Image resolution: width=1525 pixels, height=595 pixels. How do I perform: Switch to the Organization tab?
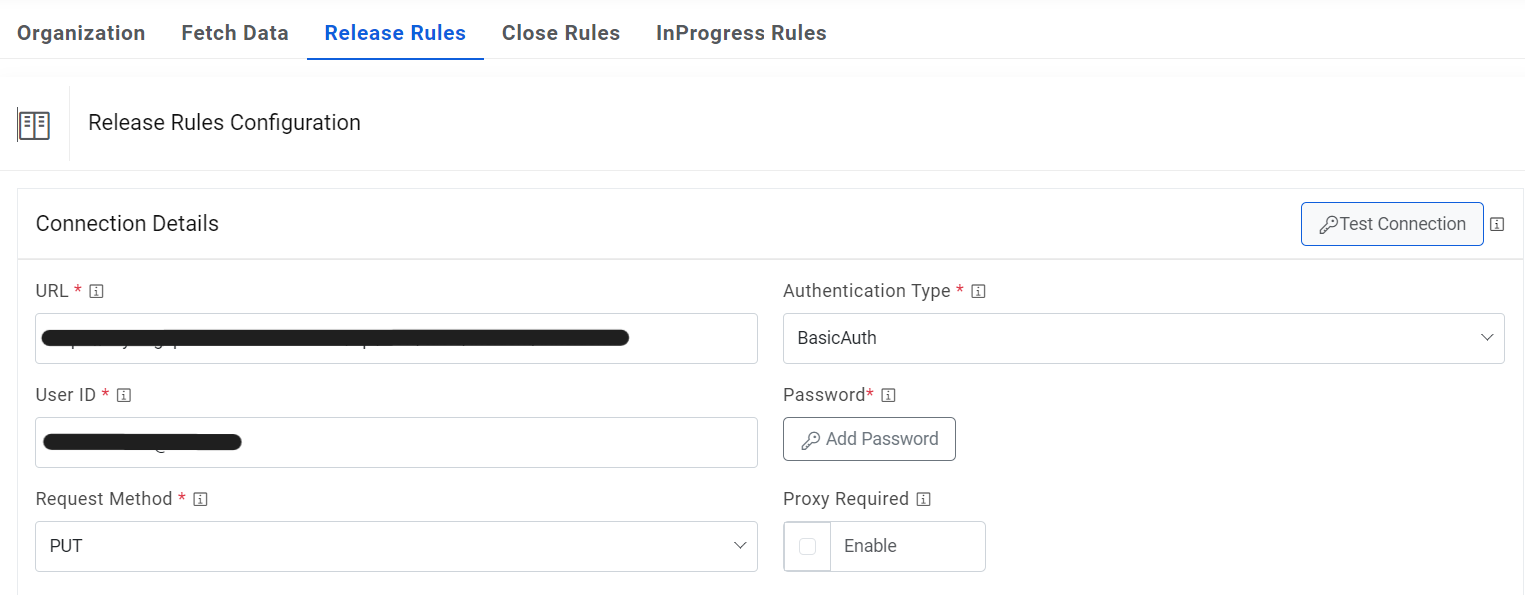[81, 33]
